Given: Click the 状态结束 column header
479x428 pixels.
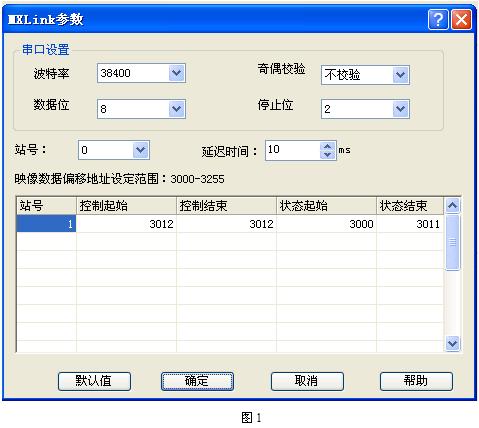Looking at the screenshot, I should point(410,205).
